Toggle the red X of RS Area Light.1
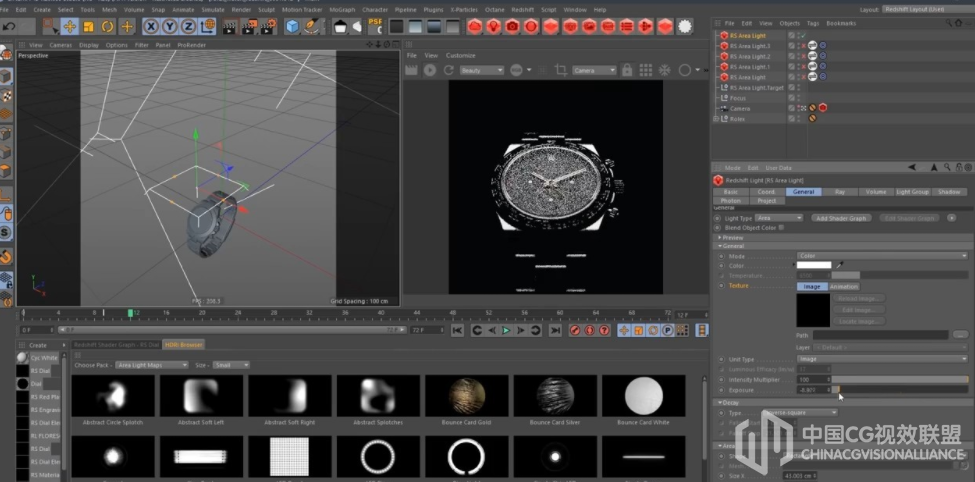Viewport: 975px width, 482px height. click(803, 67)
